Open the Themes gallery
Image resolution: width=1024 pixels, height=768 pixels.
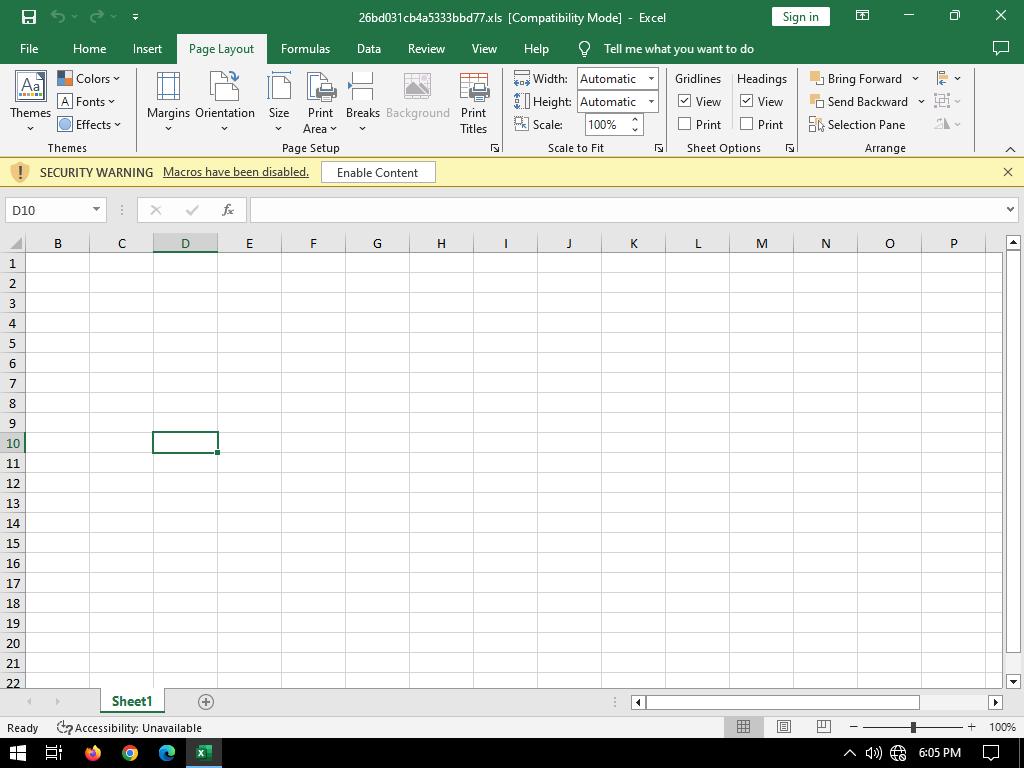tap(30, 102)
